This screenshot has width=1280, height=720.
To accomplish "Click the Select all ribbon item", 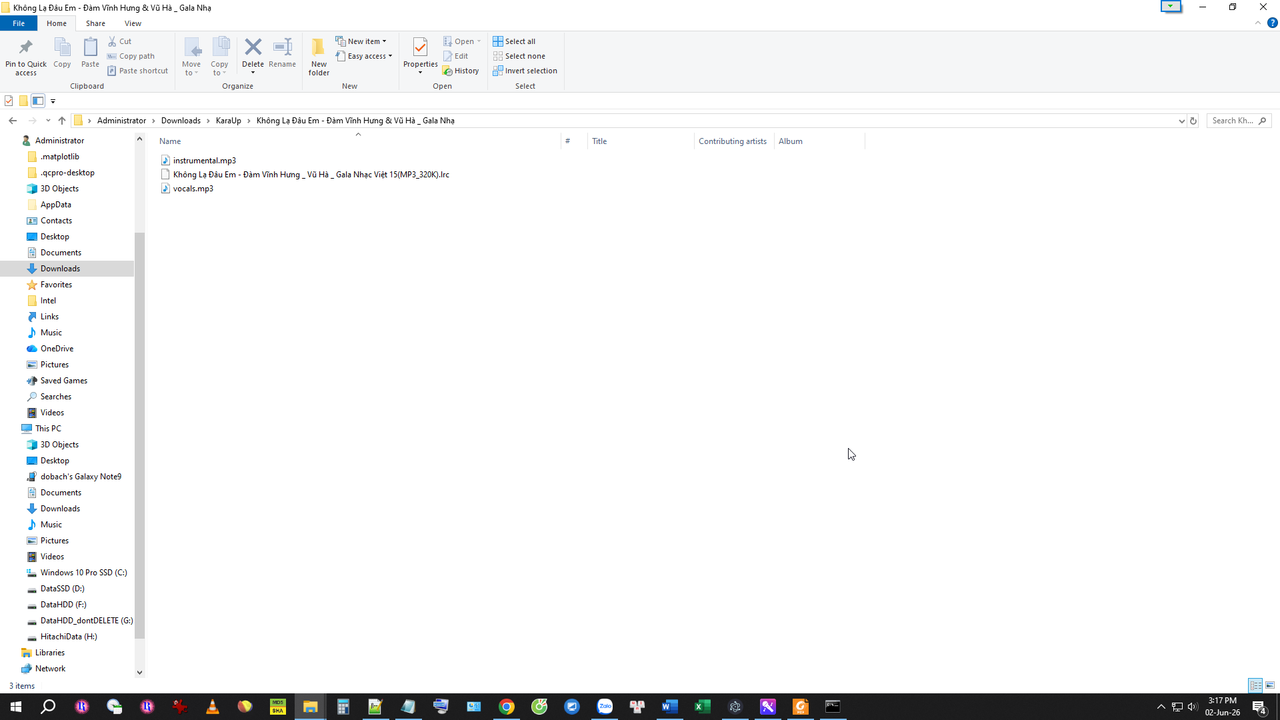I will (x=514, y=41).
